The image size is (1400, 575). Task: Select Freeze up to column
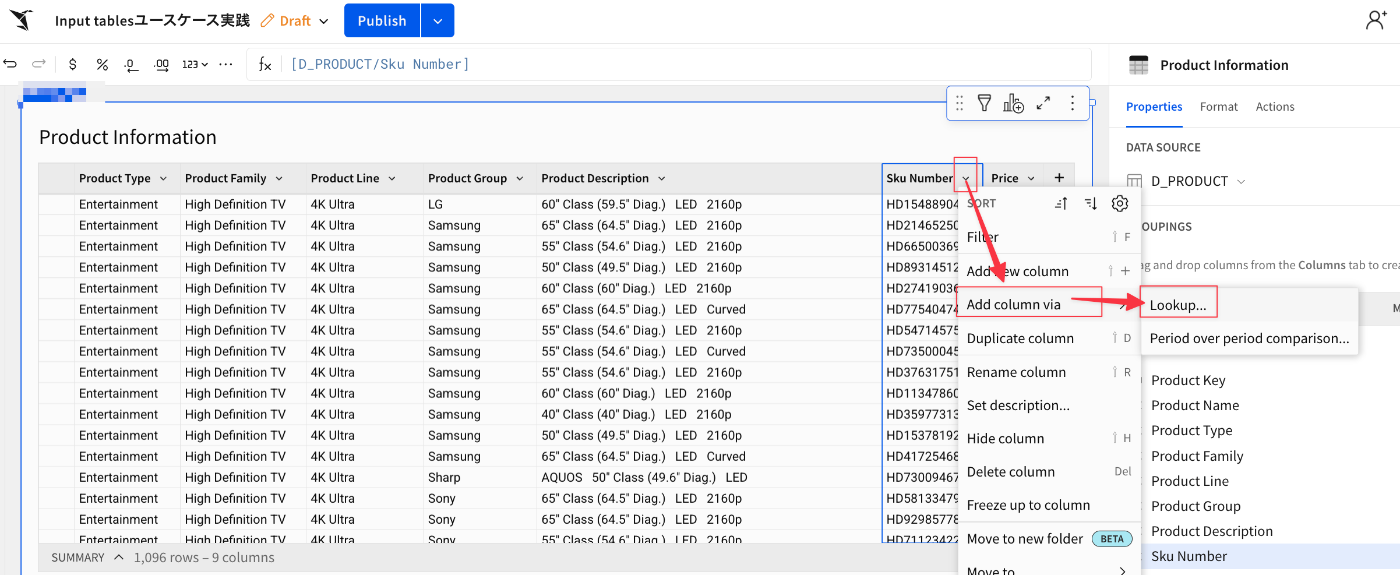(x=1049, y=505)
